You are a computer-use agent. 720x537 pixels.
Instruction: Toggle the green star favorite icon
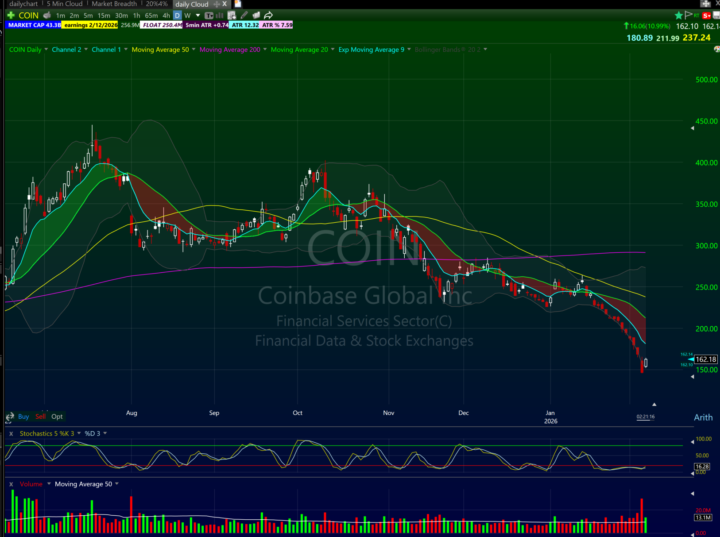point(679,16)
